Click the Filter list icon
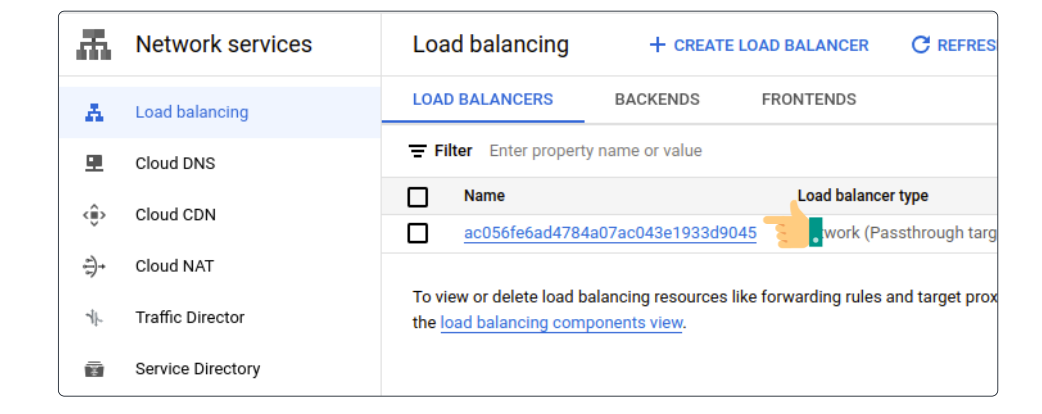The height and width of the screenshot is (414, 1042). click(x=418, y=151)
